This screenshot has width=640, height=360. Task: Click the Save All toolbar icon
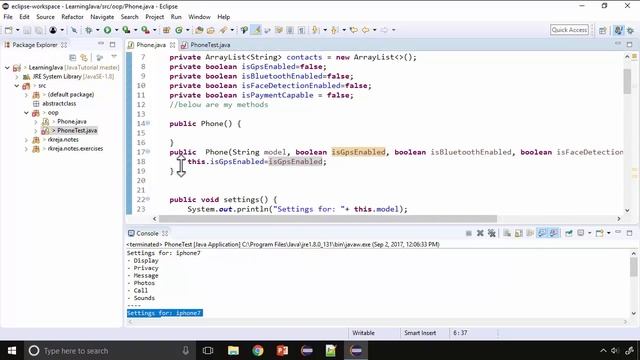(x=39, y=30)
